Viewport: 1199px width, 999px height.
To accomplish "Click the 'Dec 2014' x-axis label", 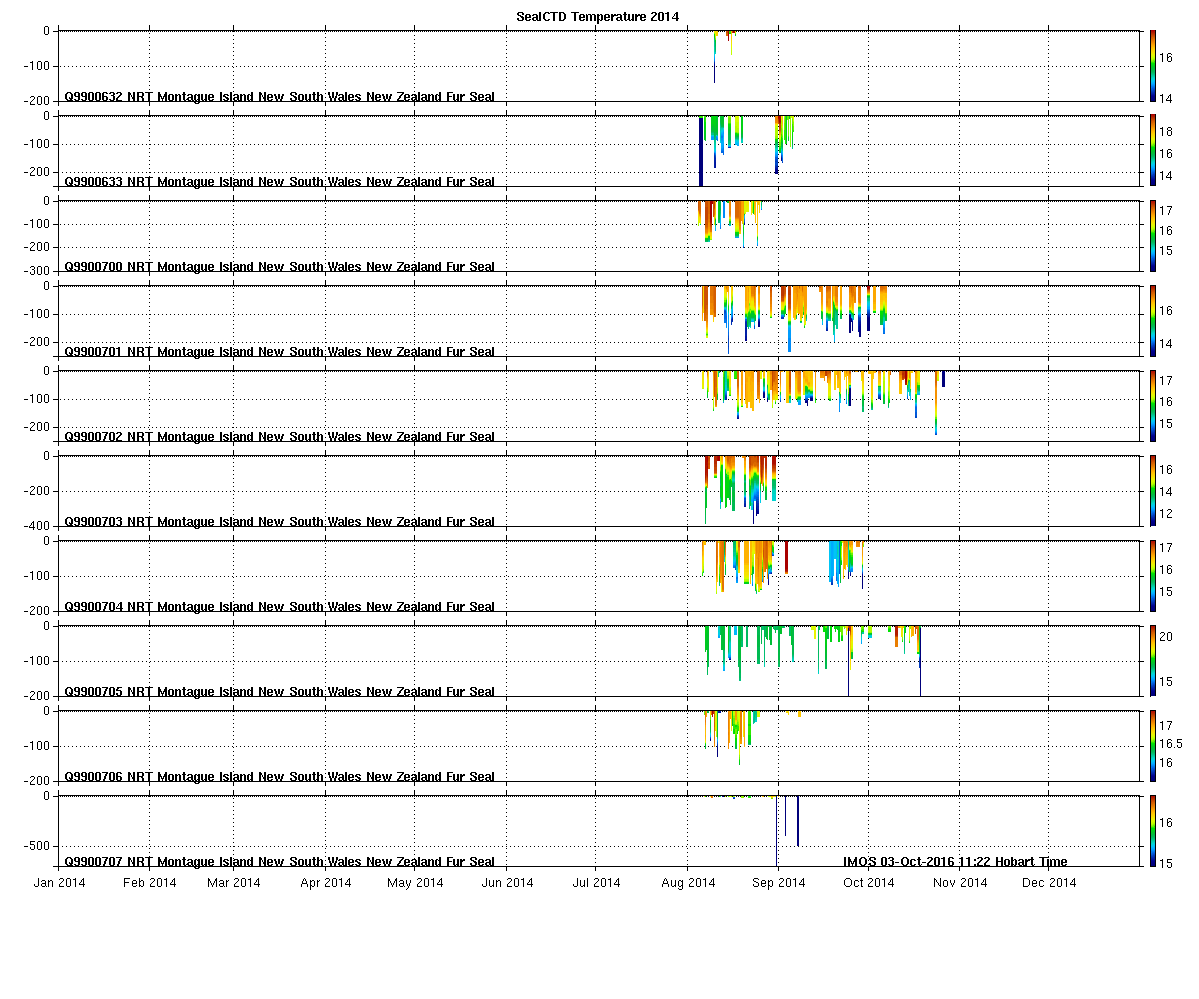I will pos(1049,882).
